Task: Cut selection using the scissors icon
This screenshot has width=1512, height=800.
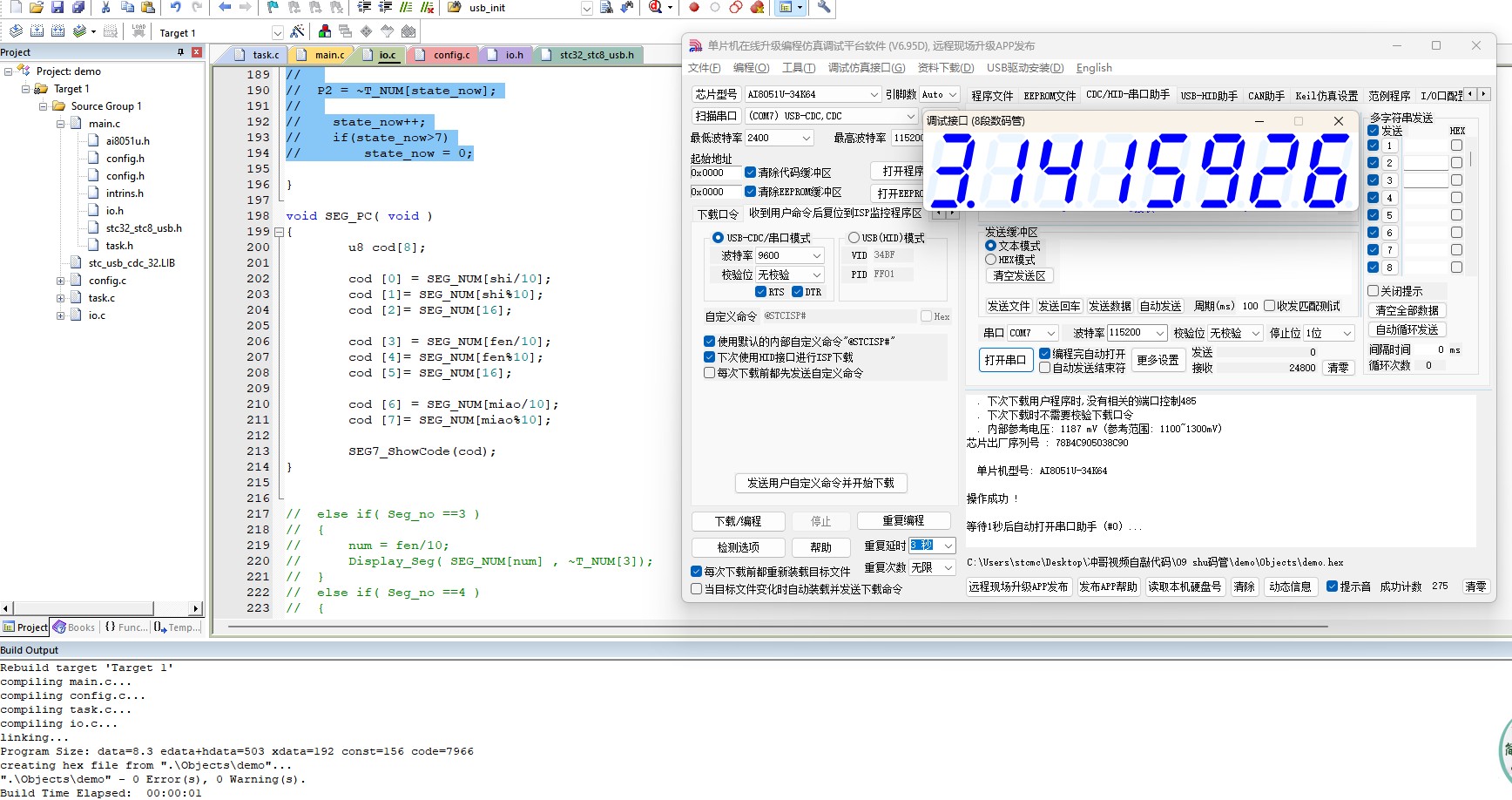Action: 105,7
